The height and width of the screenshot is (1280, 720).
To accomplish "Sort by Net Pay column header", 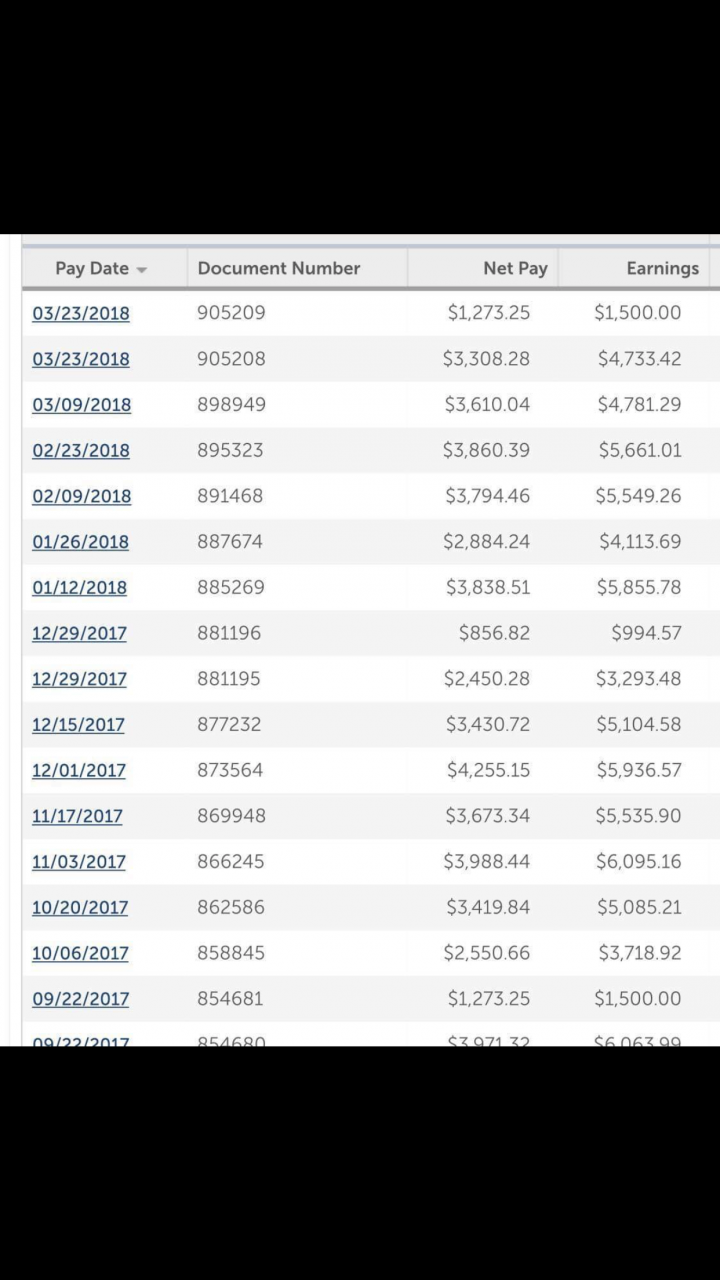I will [515, 268].
